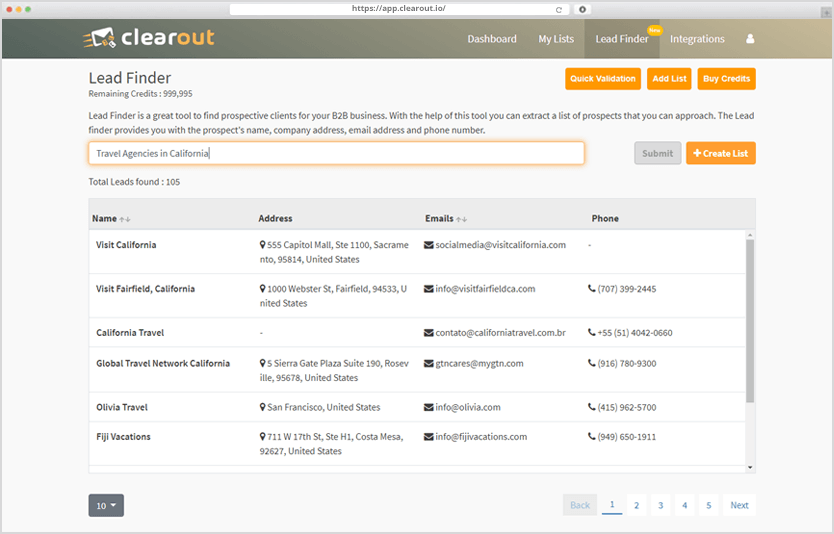Sort the table by Name arrows

(125, 219)
